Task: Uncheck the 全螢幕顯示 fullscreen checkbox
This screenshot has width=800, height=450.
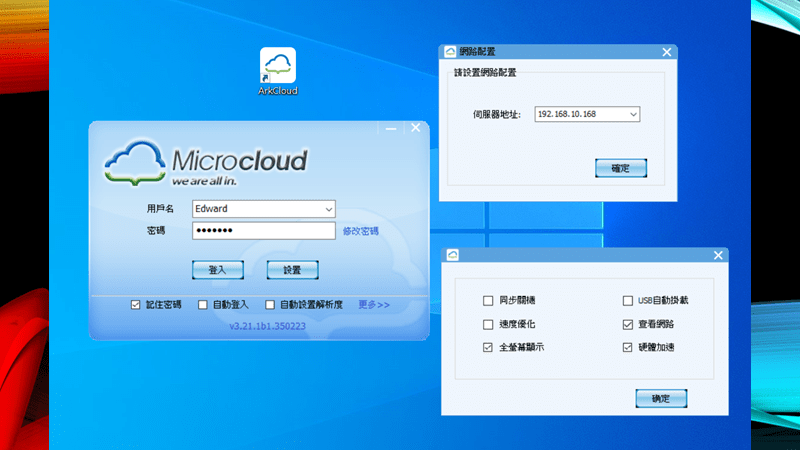Action: point(488,347)
